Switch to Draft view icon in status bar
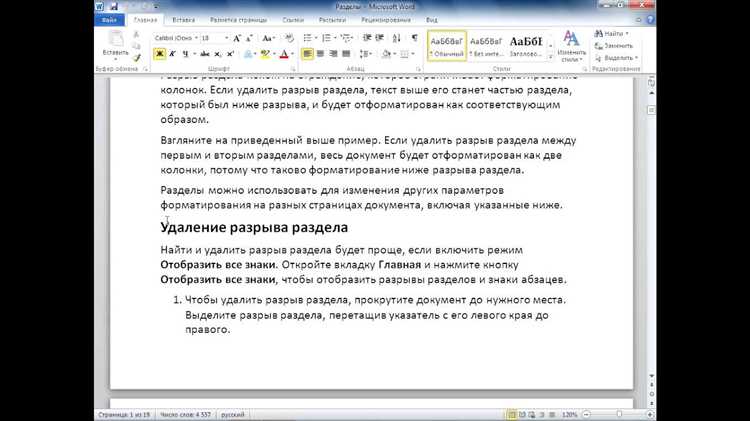The height and width of the screenshot is (421, 750). click(552, 414)
